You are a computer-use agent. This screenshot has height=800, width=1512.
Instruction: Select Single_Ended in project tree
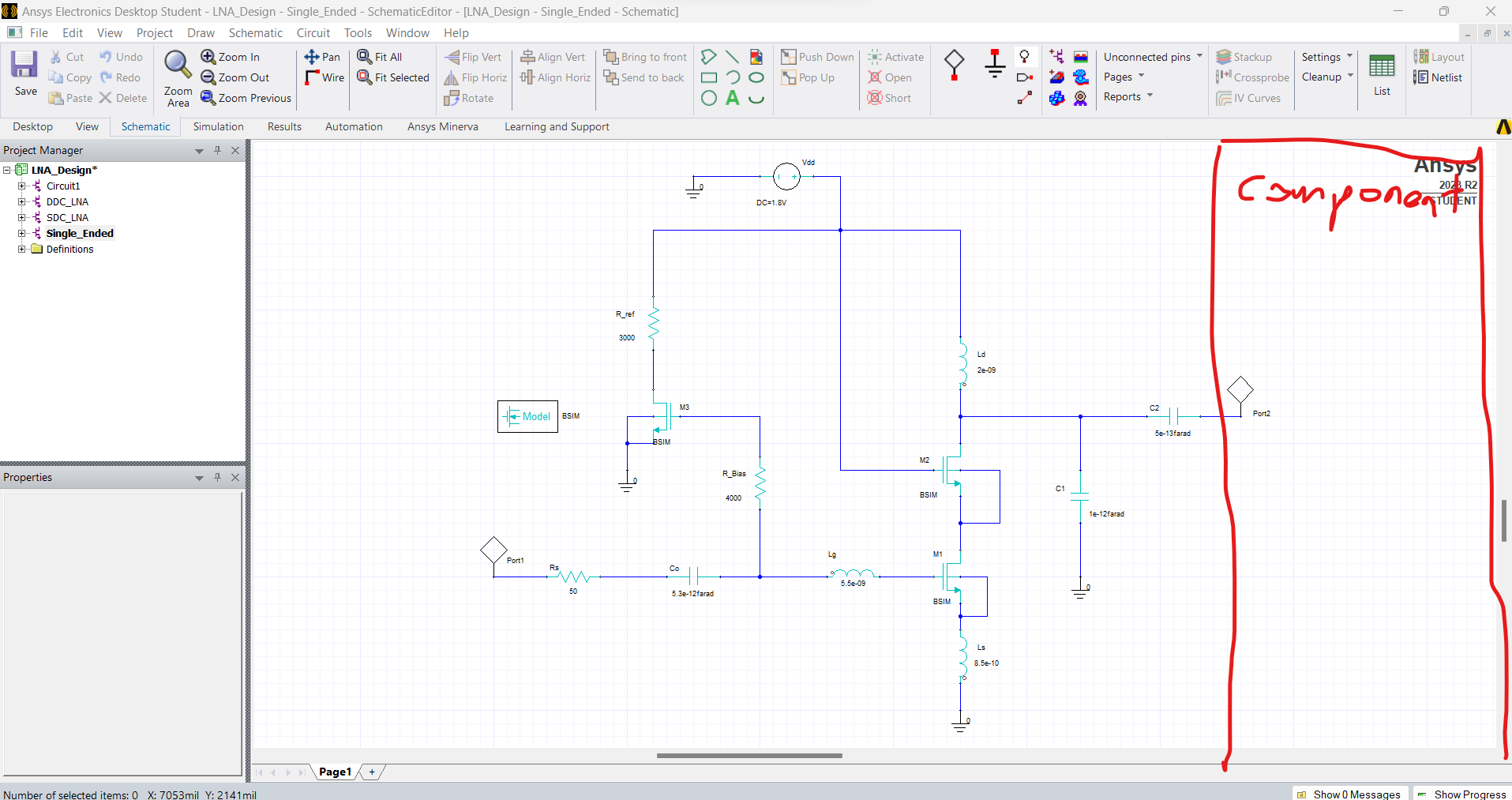coord(80,233)
